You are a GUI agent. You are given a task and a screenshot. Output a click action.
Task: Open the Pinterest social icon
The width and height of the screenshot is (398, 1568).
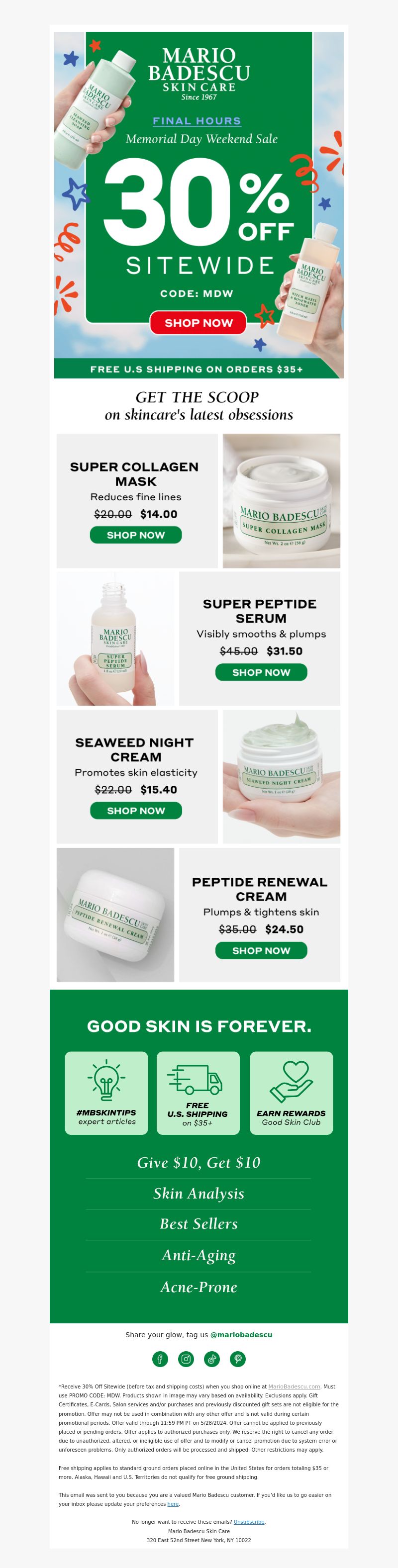238,1359
